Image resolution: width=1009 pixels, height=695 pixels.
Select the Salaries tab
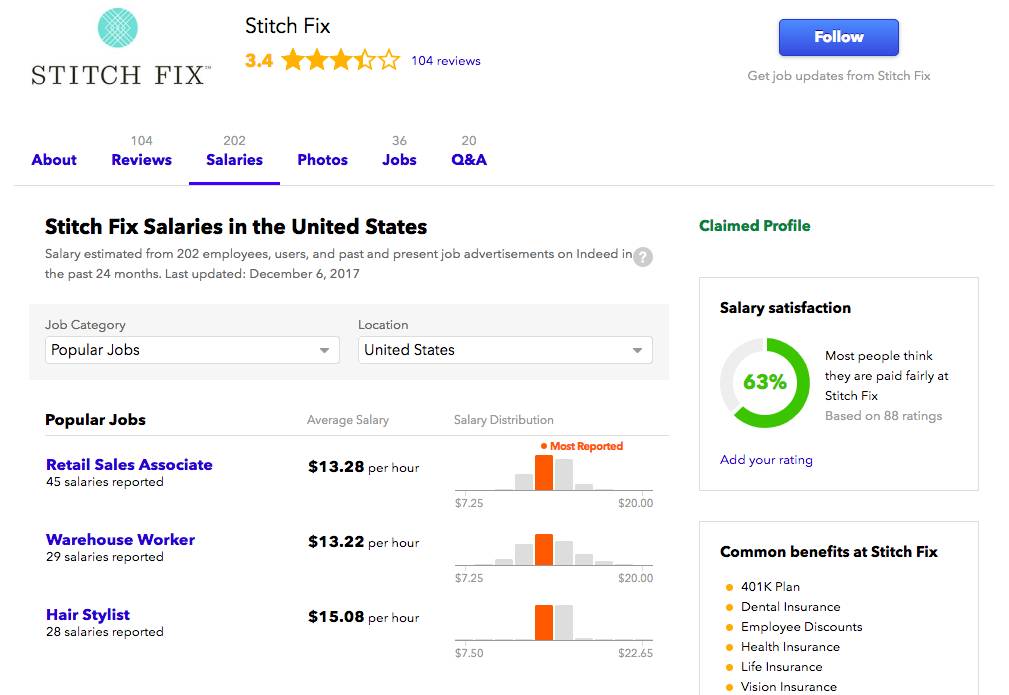(x=234, y=160)
